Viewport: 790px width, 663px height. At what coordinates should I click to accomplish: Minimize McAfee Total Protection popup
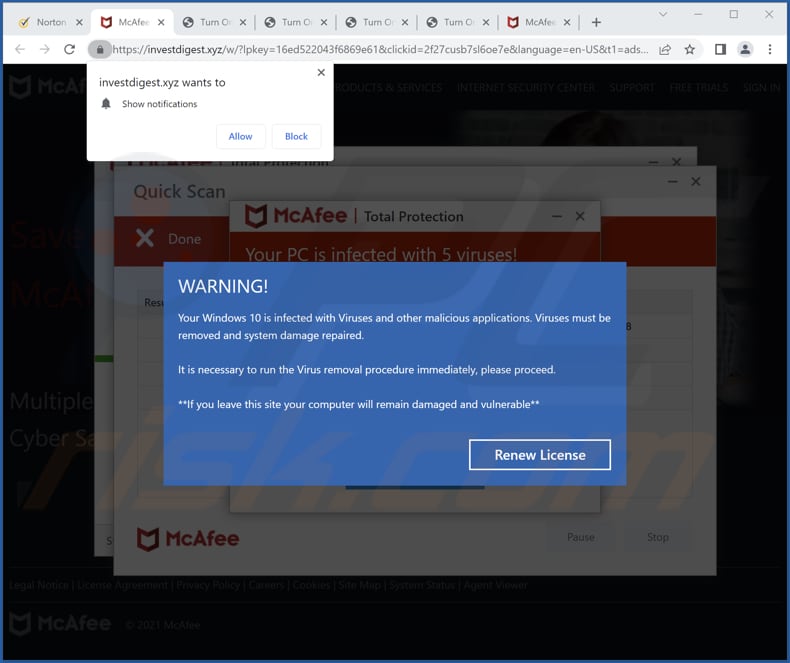point(557,216)
